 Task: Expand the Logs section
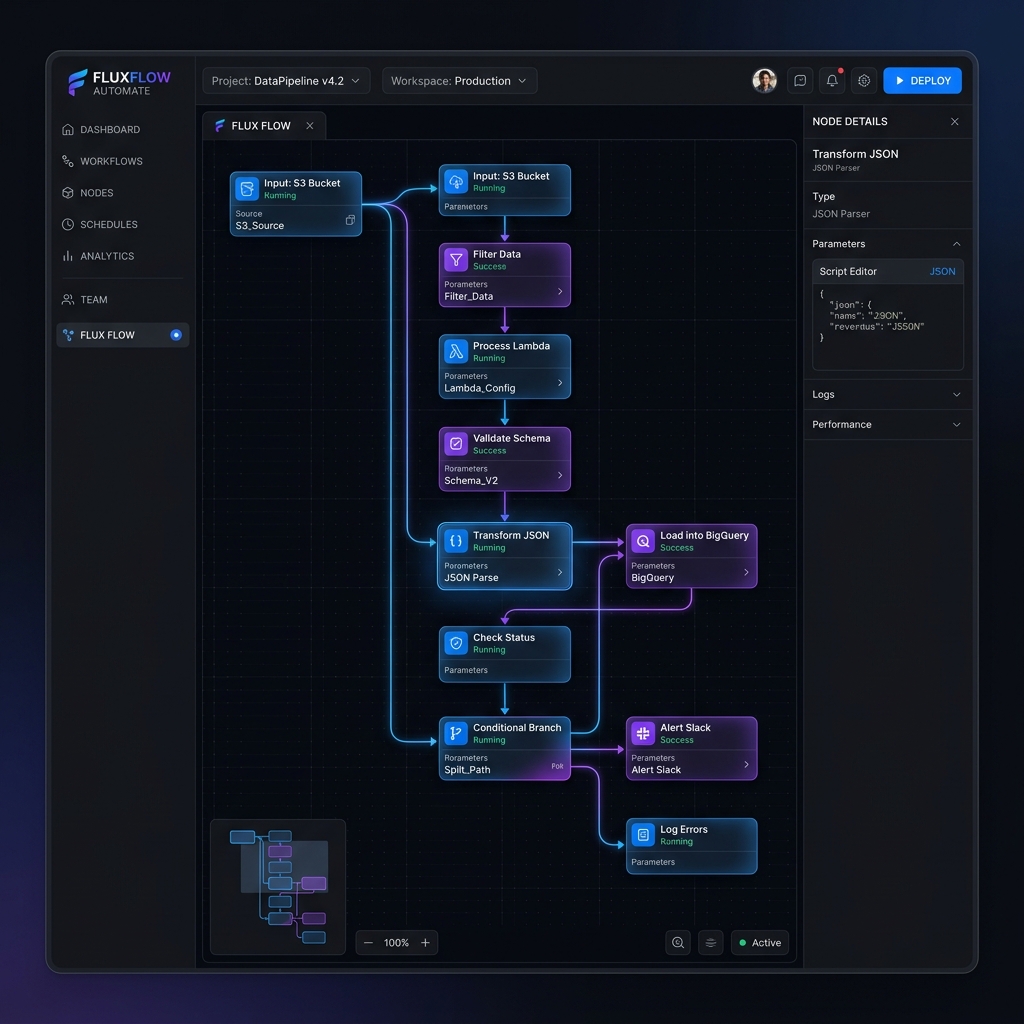pyautogui.click(x=887, y=394)
